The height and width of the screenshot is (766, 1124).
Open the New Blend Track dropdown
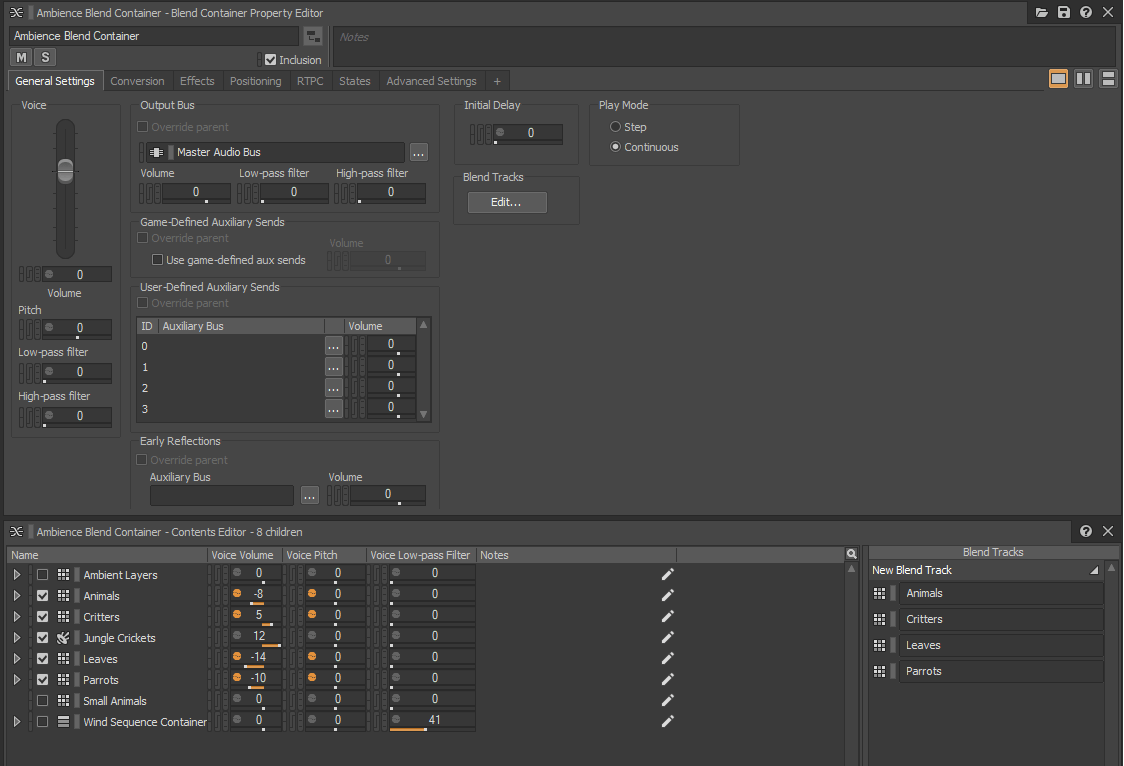1094,570
